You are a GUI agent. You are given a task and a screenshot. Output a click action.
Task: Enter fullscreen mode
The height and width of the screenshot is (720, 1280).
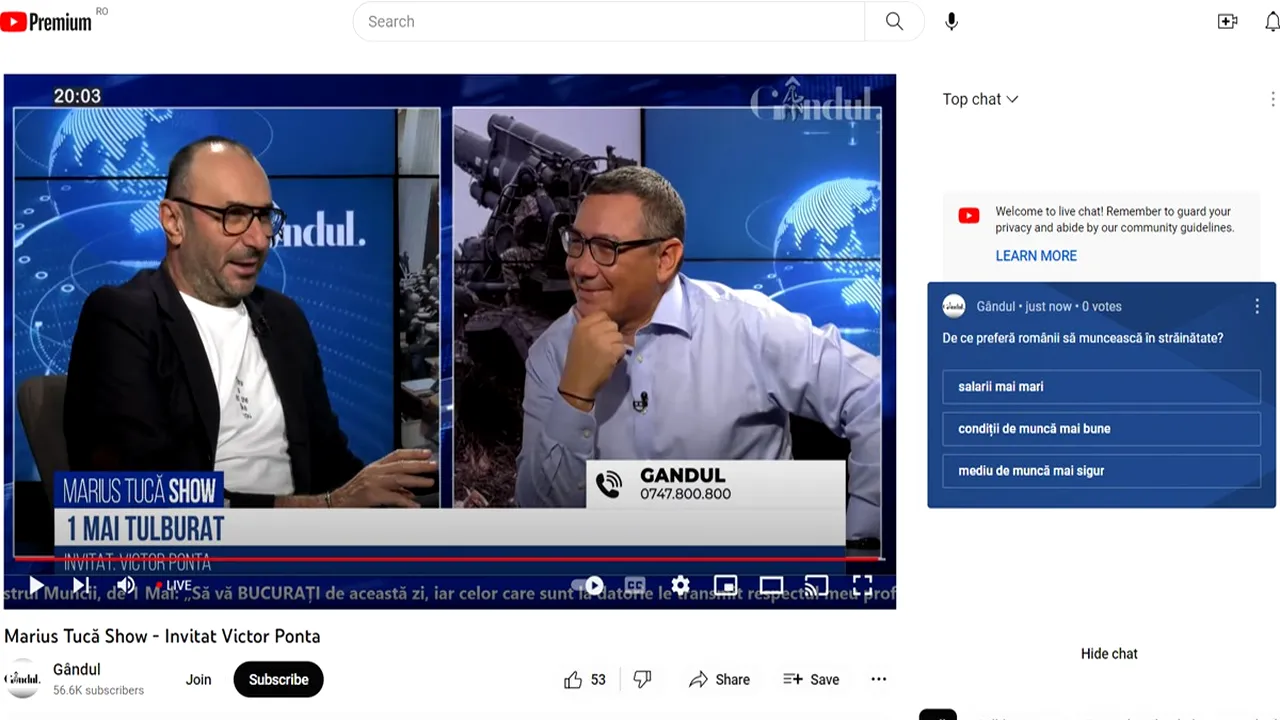click(862, 585)
